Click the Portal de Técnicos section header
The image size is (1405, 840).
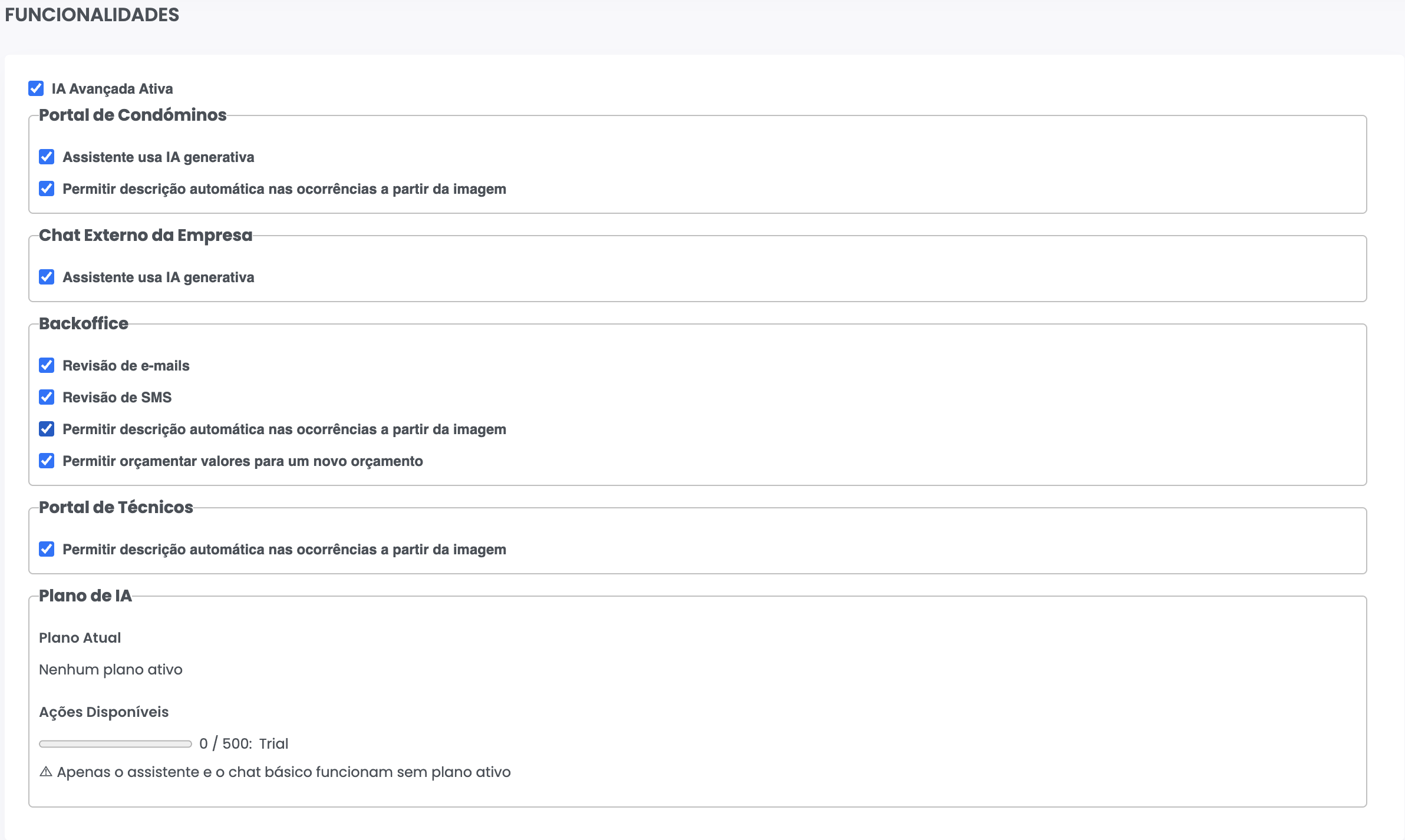(116, 507)
